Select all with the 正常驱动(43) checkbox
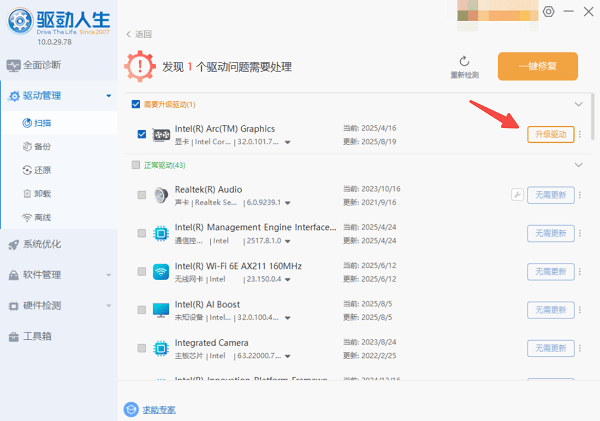600x421 pixels. (136, 164)
